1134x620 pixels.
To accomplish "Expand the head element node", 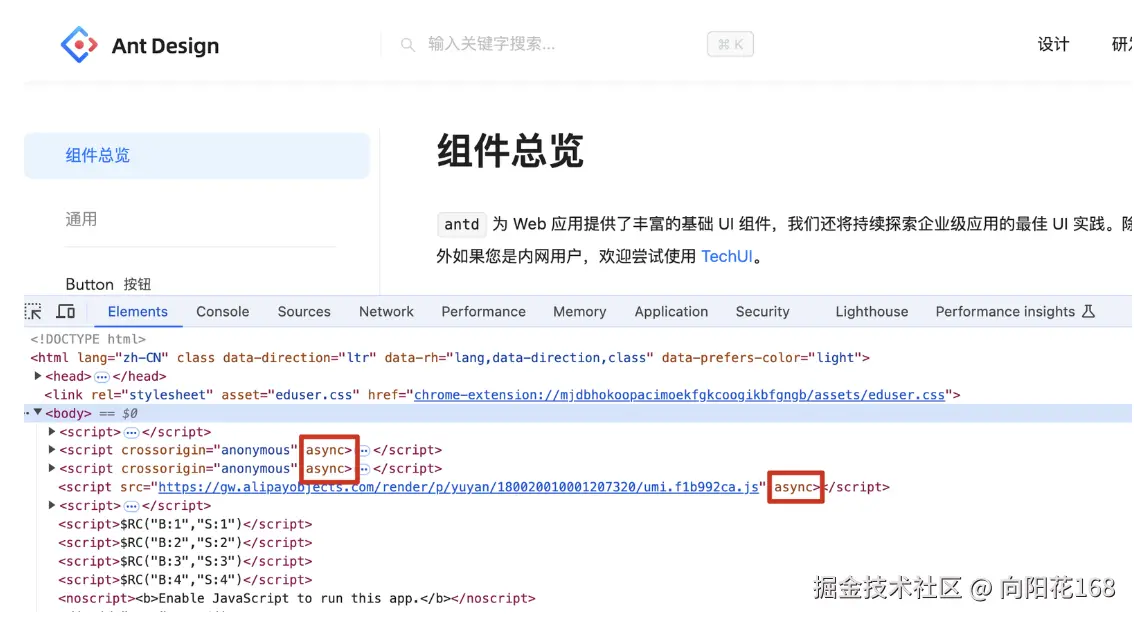I will (38, 376).
